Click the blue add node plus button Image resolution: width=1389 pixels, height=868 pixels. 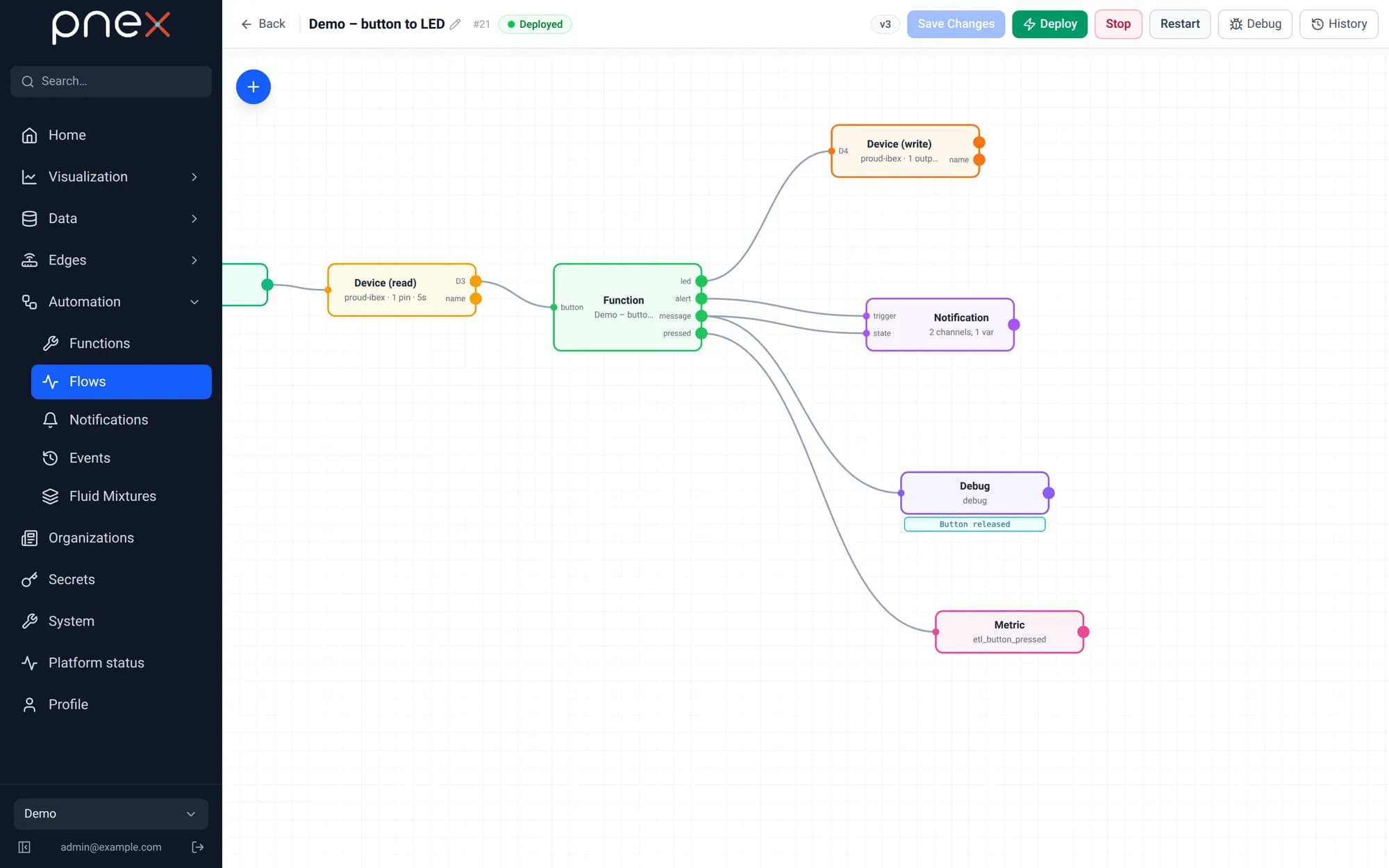[253, 87]
